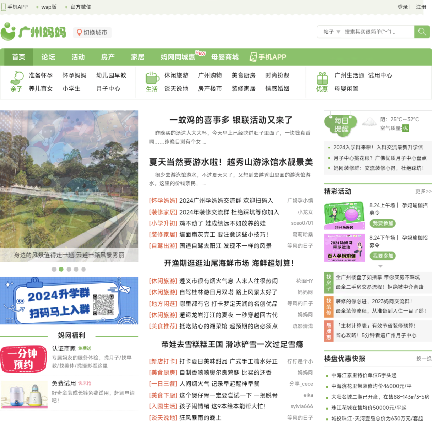Click the 登录 link at top right

point(403,7)
